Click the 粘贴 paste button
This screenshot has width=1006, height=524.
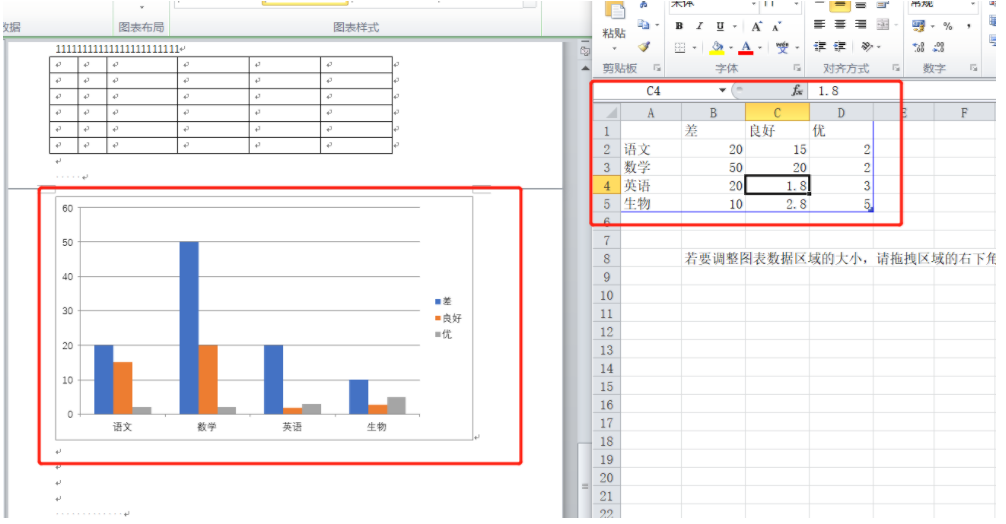pyautogui.click(x=614, y=33)
